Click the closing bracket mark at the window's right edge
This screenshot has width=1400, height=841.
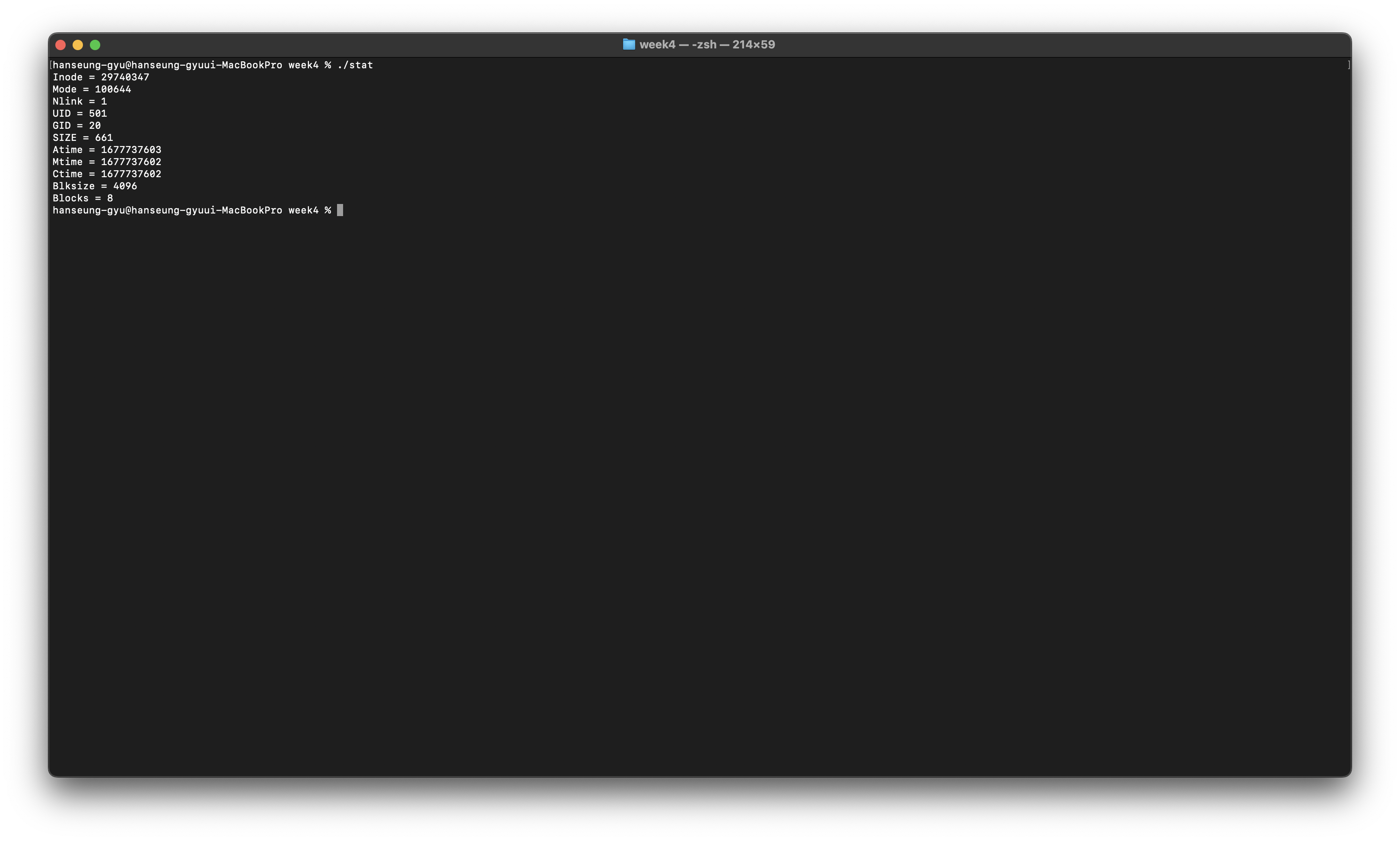(x=1349, y=65)
